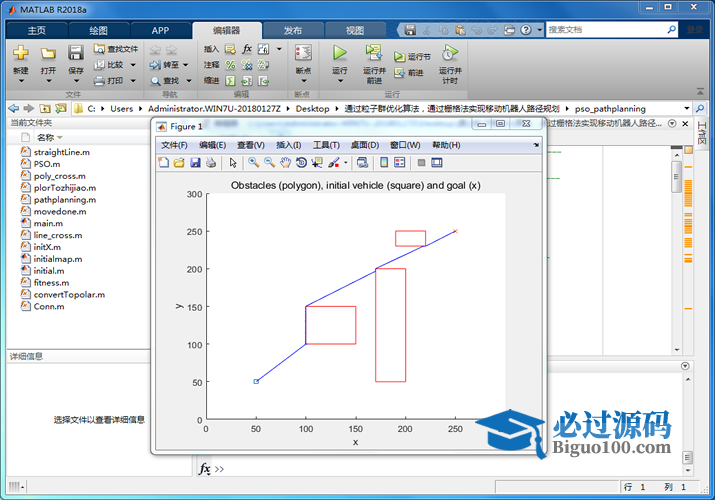Click the Print (打印) button in ribbon
Image resolution: width=715 pixels, height=500 pixels.
tap(109, 81)
